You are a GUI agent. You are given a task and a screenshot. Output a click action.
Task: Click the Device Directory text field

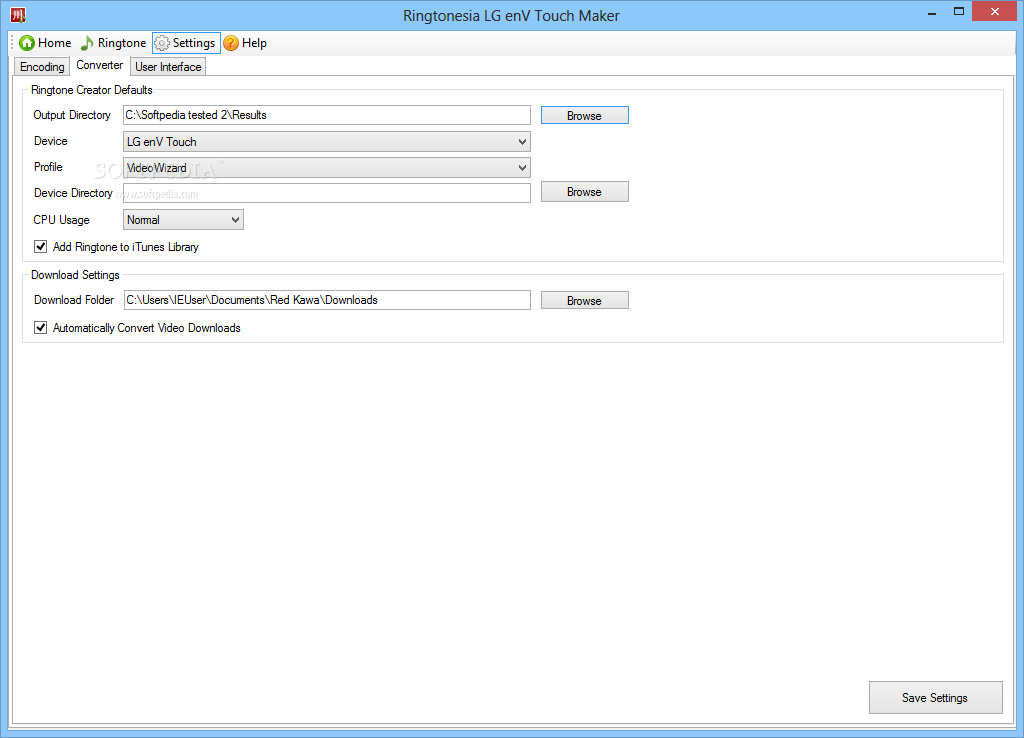click(x=327, y=193)
